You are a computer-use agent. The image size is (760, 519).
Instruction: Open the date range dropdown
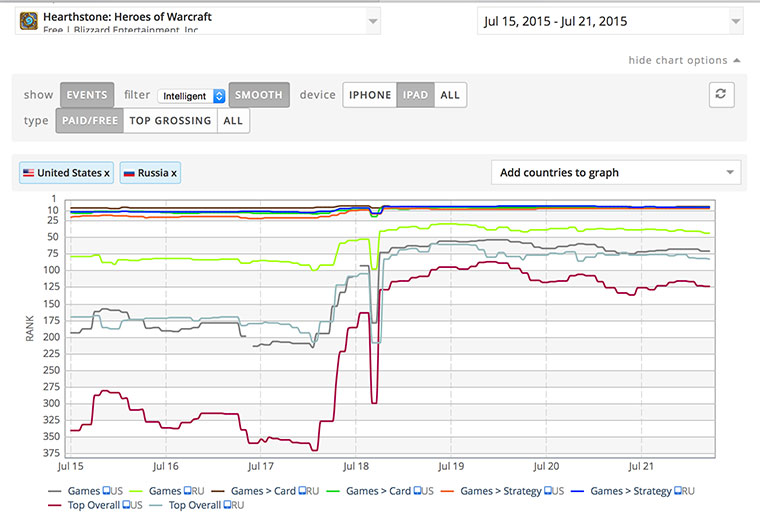(x=610, y=21)
